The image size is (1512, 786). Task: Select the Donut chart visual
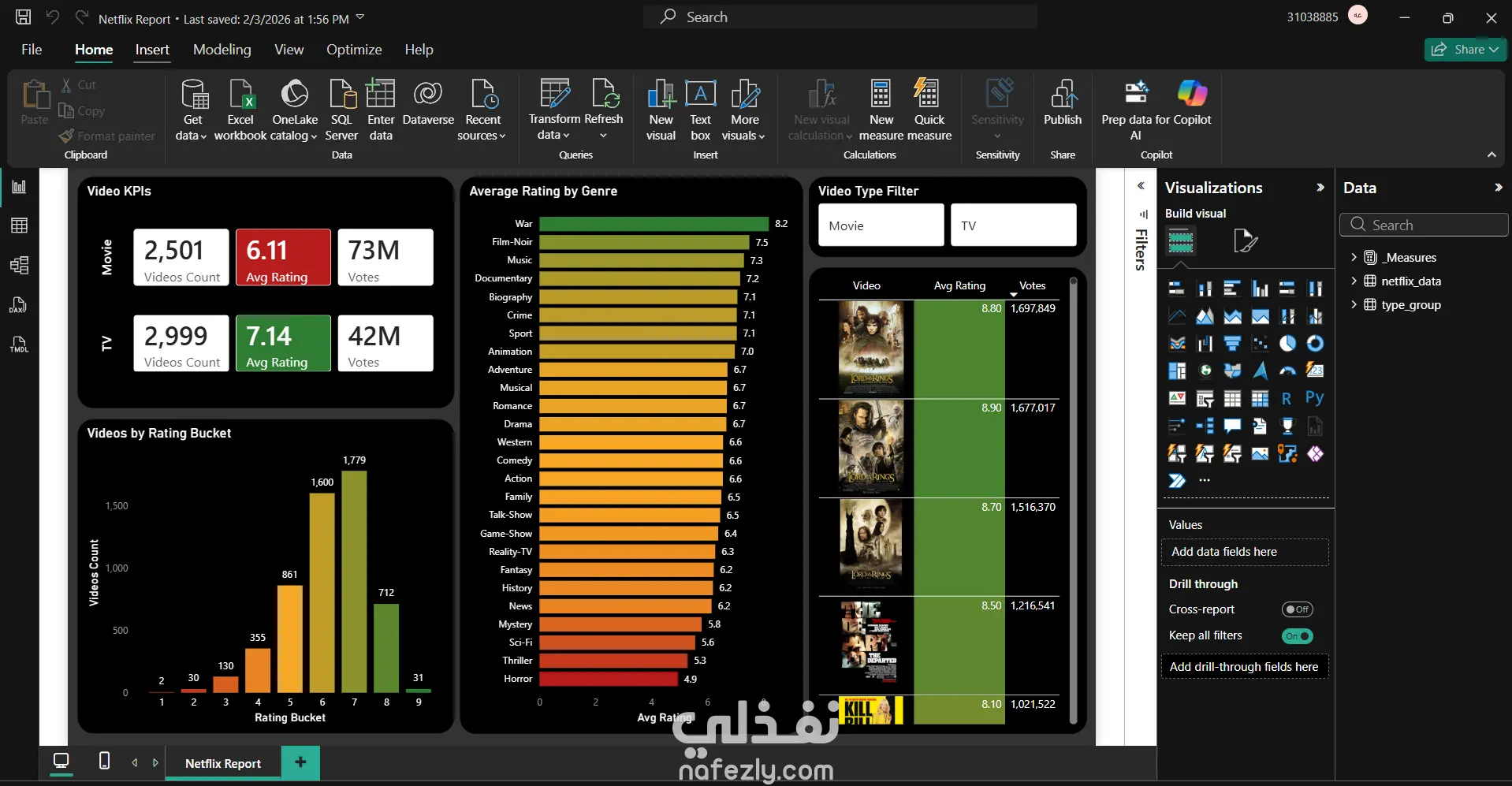pos(1315,344)
